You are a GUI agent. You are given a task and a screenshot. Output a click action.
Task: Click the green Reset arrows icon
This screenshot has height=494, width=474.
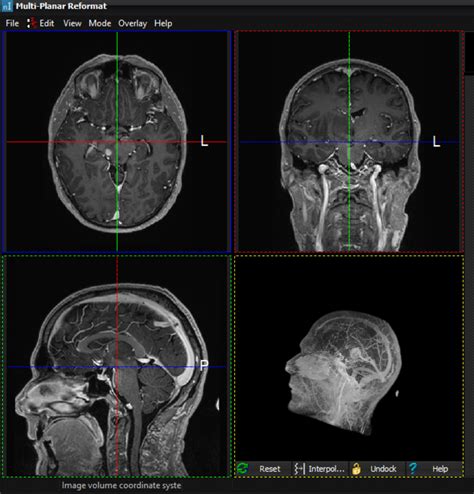pos(242,468)
